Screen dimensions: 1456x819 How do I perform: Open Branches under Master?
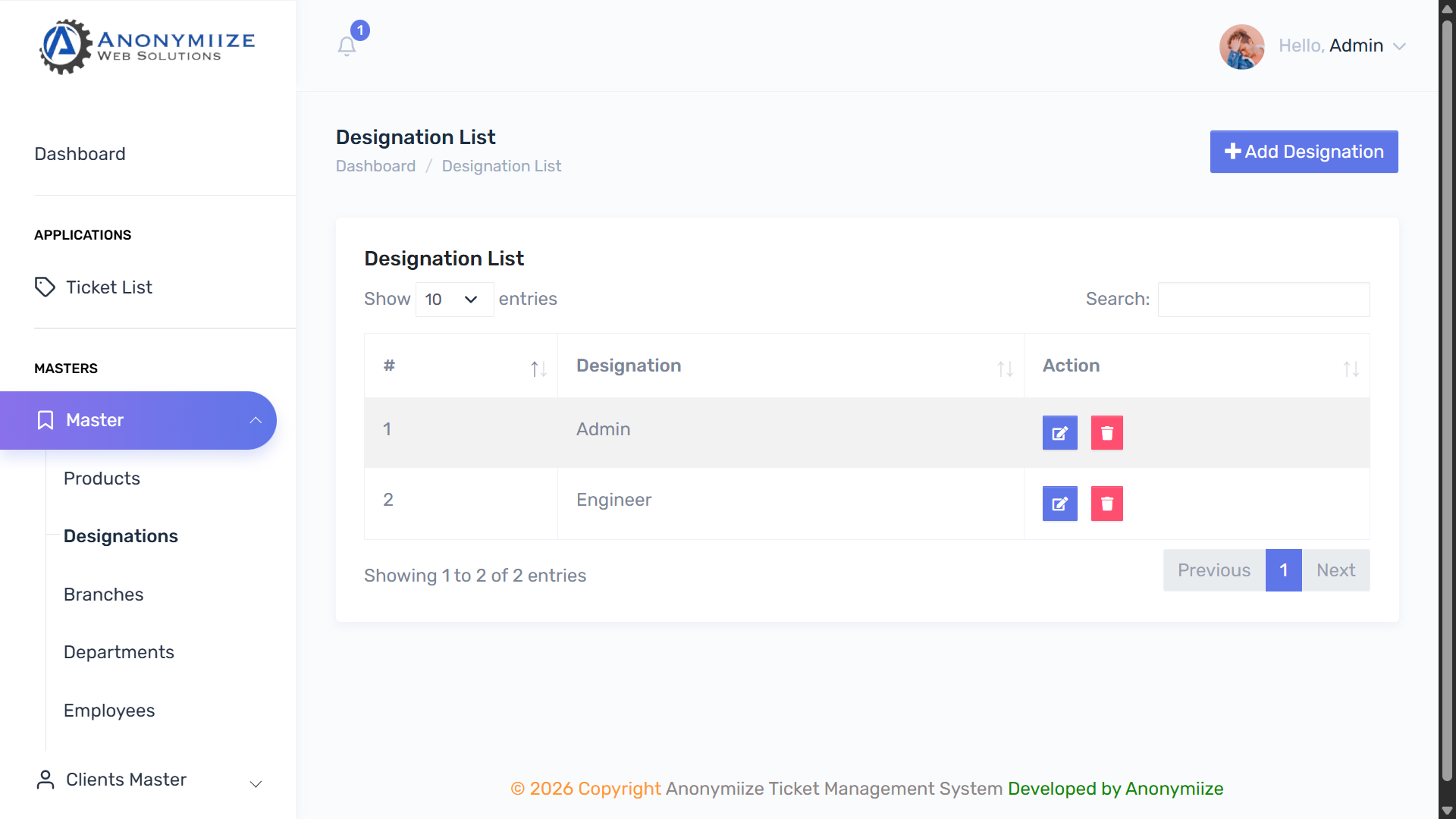[x=103, y=595]
